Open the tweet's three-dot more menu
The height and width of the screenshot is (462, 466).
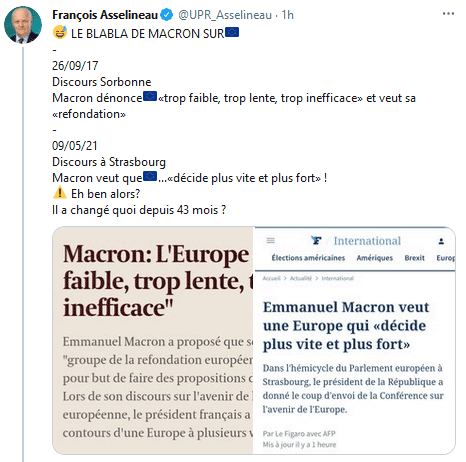coord(448,14)
